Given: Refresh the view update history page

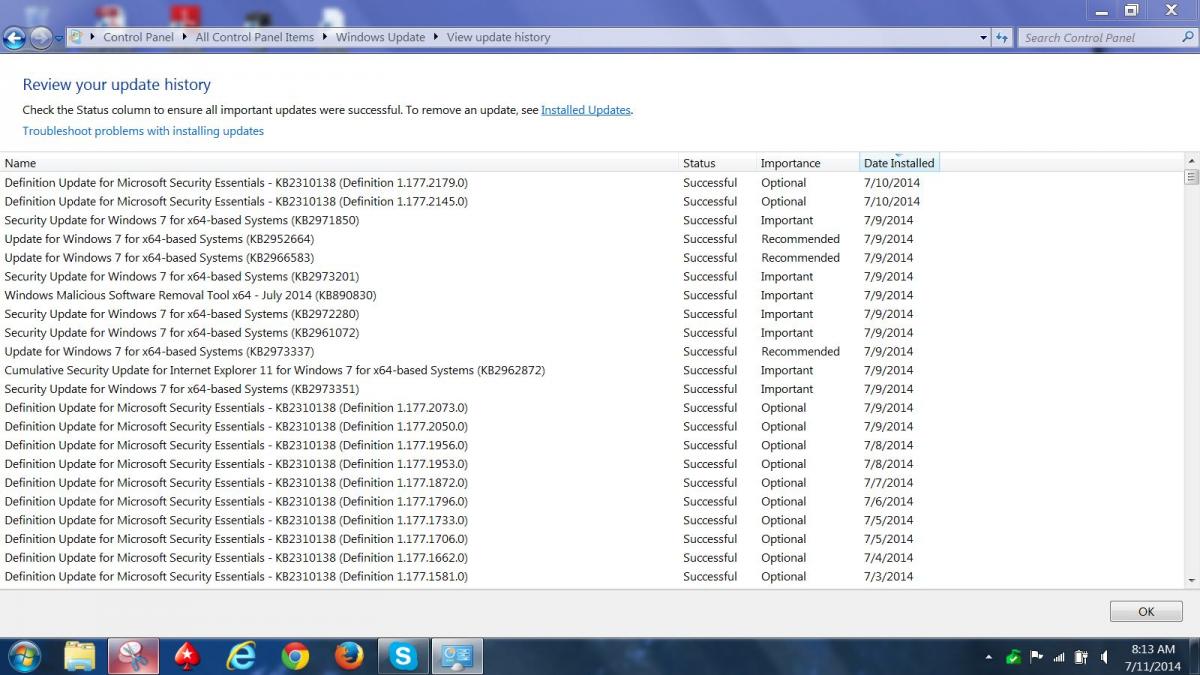Looking at the screenshot, I should pos(1001,38).
